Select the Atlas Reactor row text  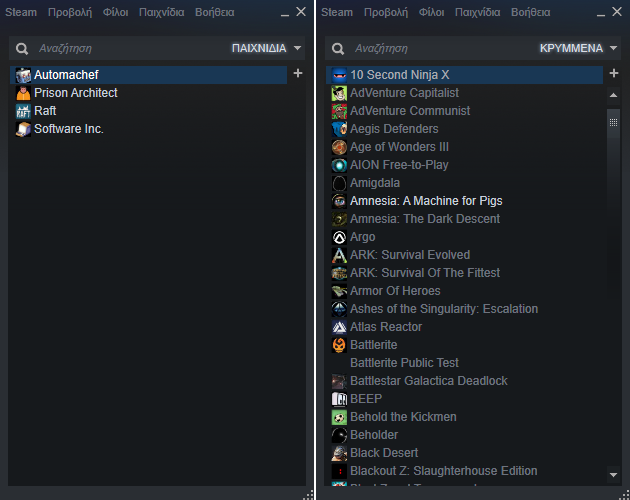tap(386, 327)
